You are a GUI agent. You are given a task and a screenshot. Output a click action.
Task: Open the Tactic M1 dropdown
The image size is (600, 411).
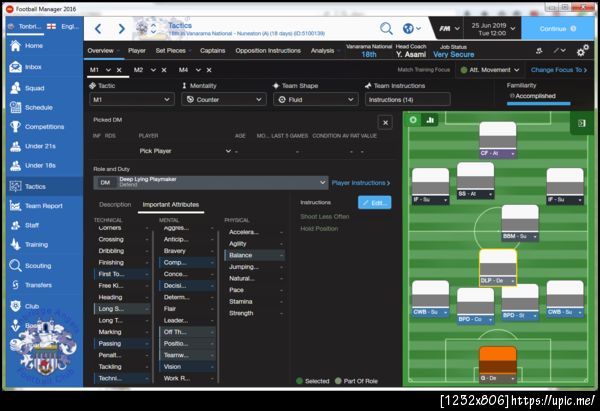pyautogui.click(x=132, y=99)
